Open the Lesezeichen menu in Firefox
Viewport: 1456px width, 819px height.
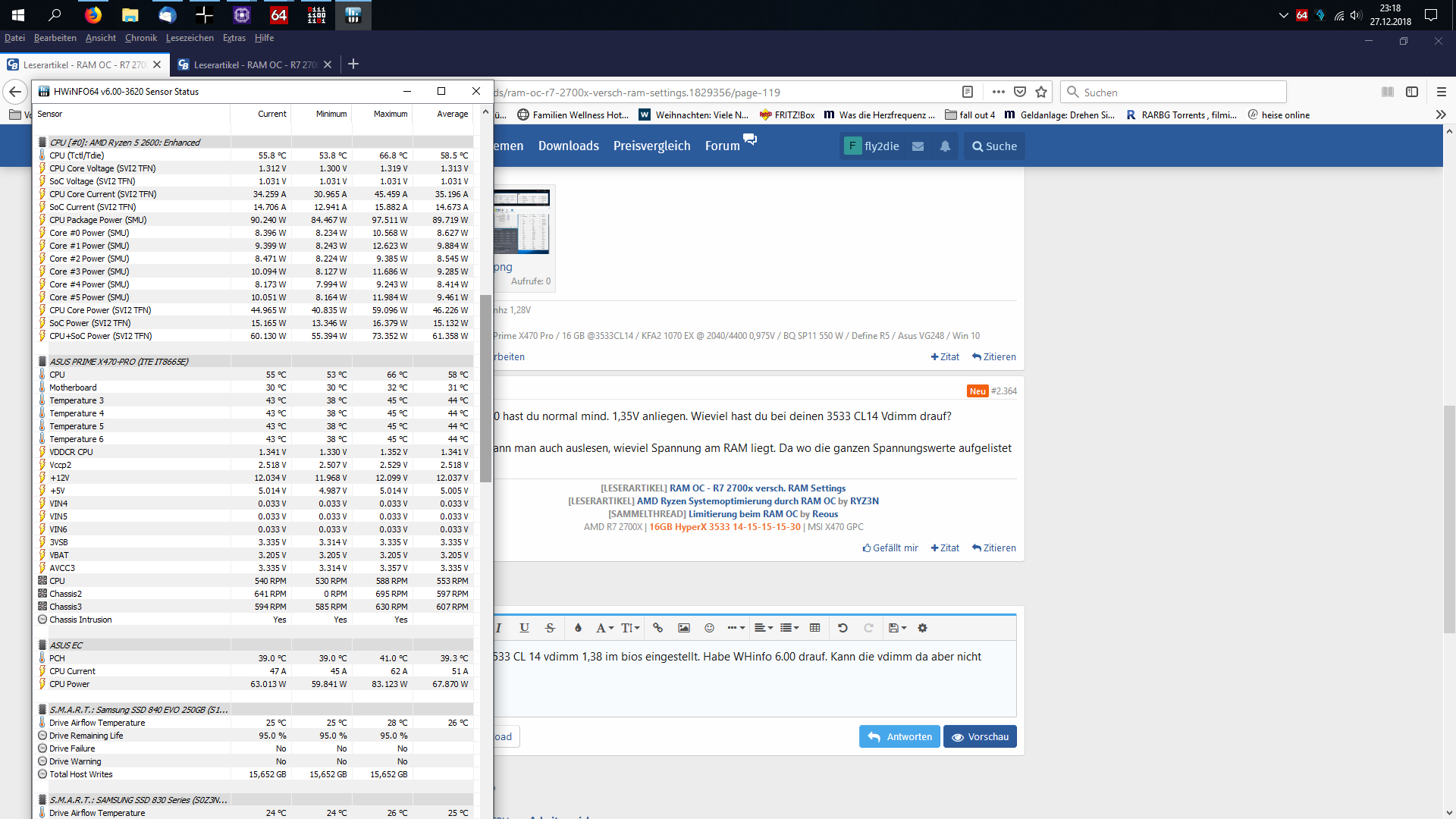pos(190,38)
